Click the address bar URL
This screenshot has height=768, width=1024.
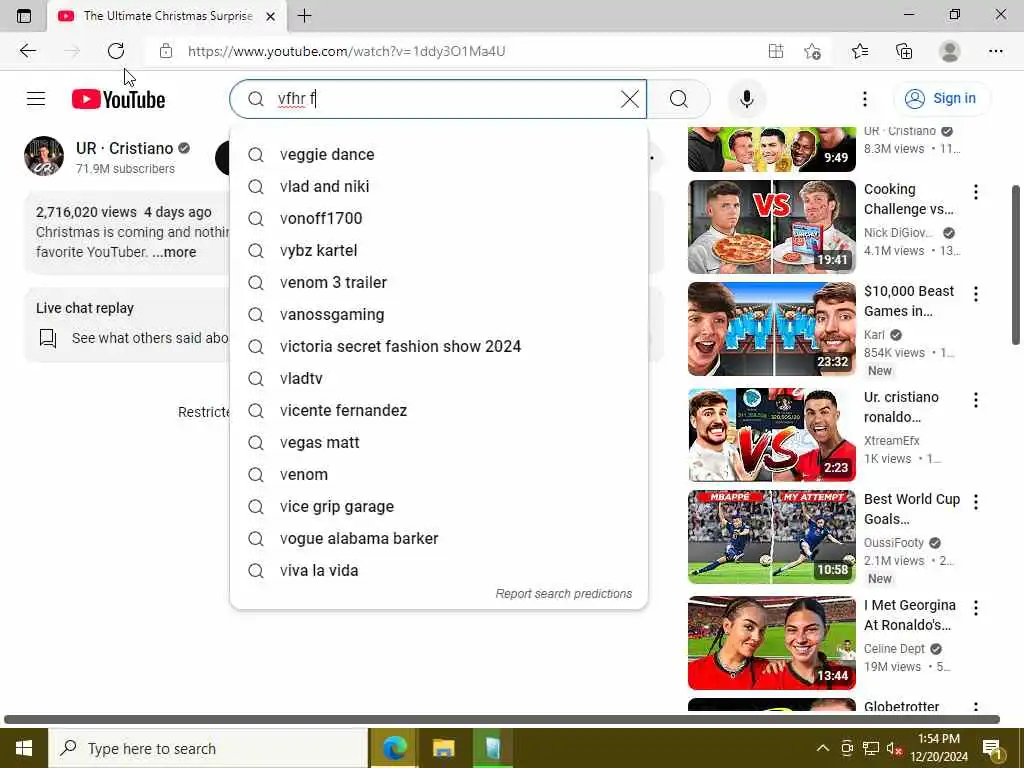click(x=346, y=51)
